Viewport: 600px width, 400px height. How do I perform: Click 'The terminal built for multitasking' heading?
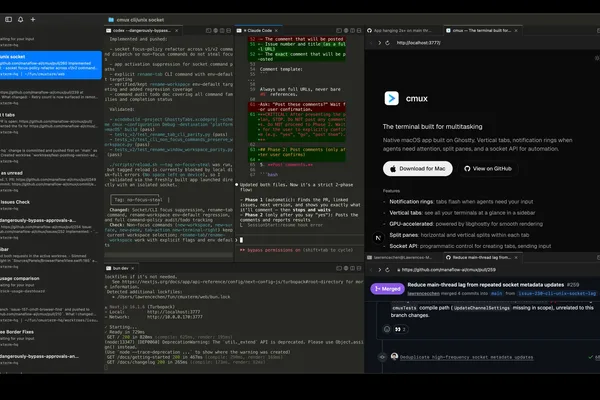(432, 127)
